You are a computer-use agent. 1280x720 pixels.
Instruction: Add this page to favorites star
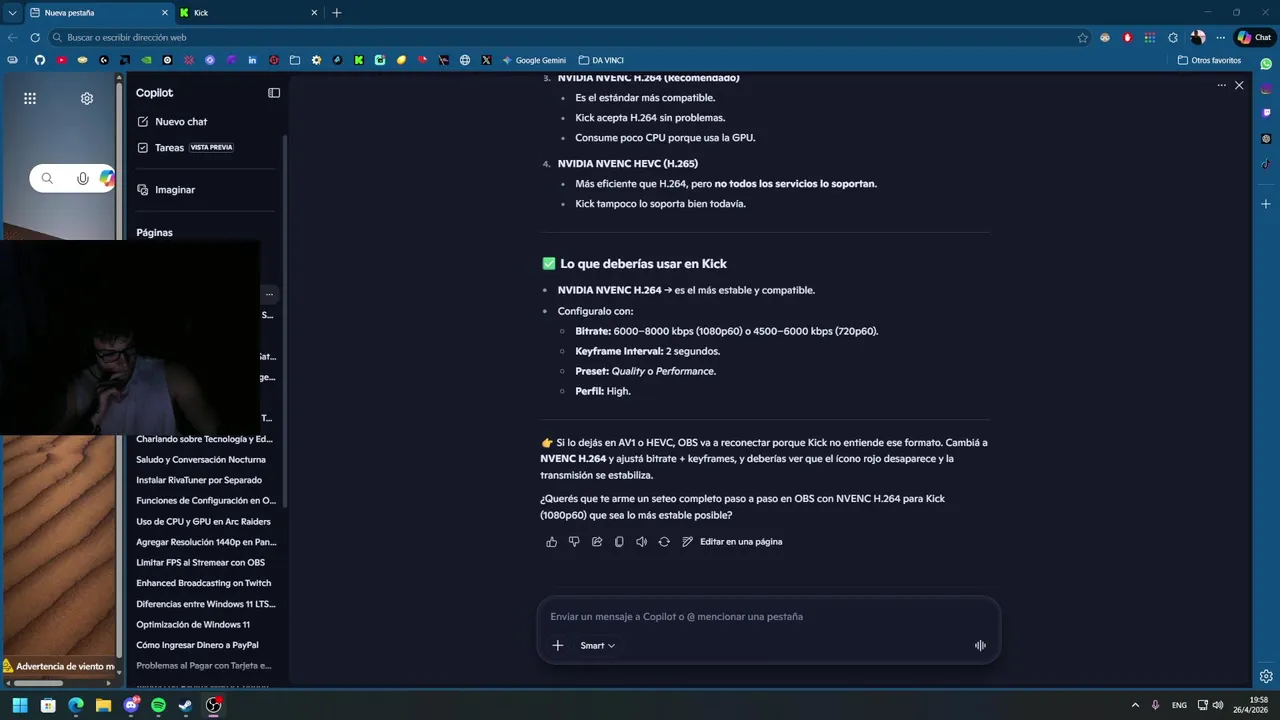pos(1082,37)
